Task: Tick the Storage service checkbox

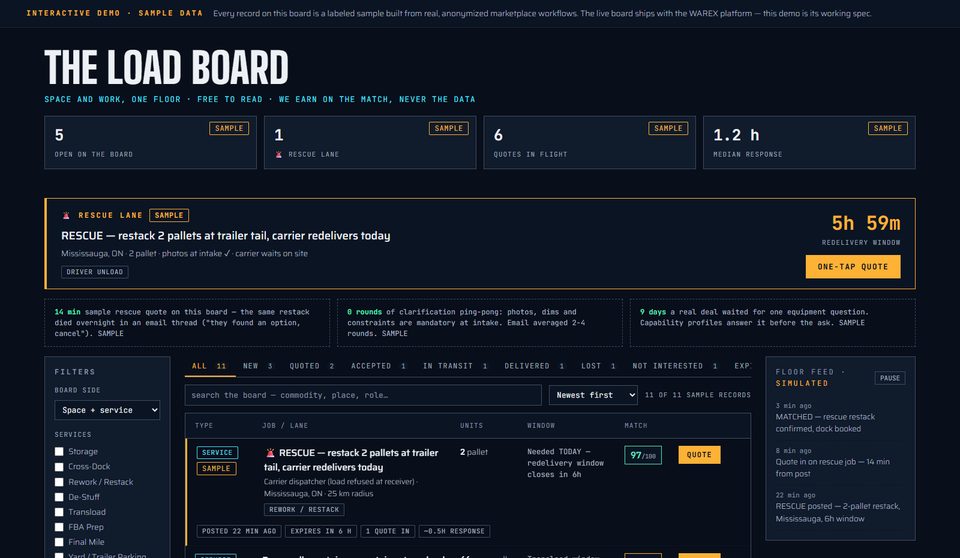Action: pyautogui.click(x=59, y=451)
